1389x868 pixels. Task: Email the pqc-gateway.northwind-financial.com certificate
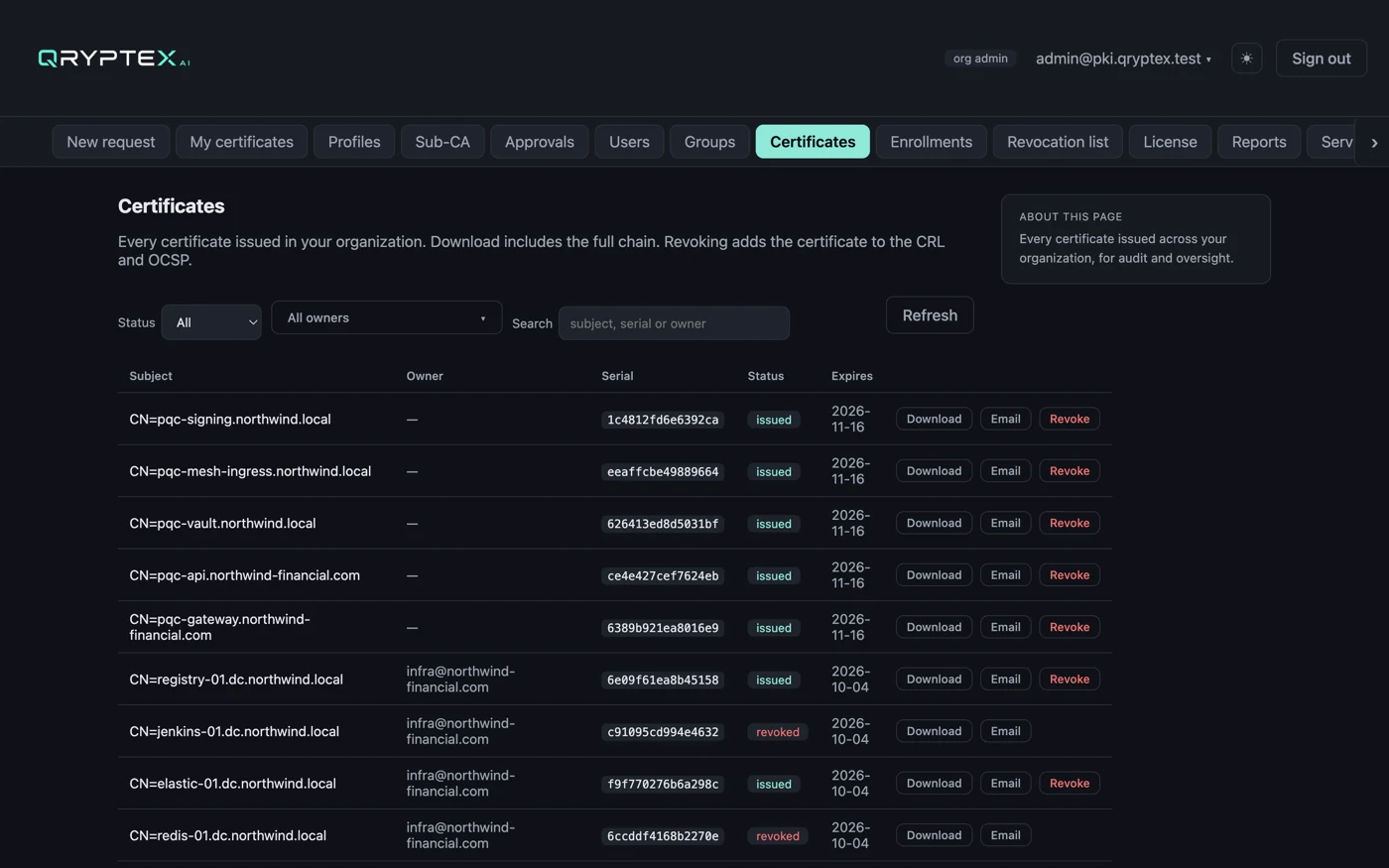pos(1005,627)
